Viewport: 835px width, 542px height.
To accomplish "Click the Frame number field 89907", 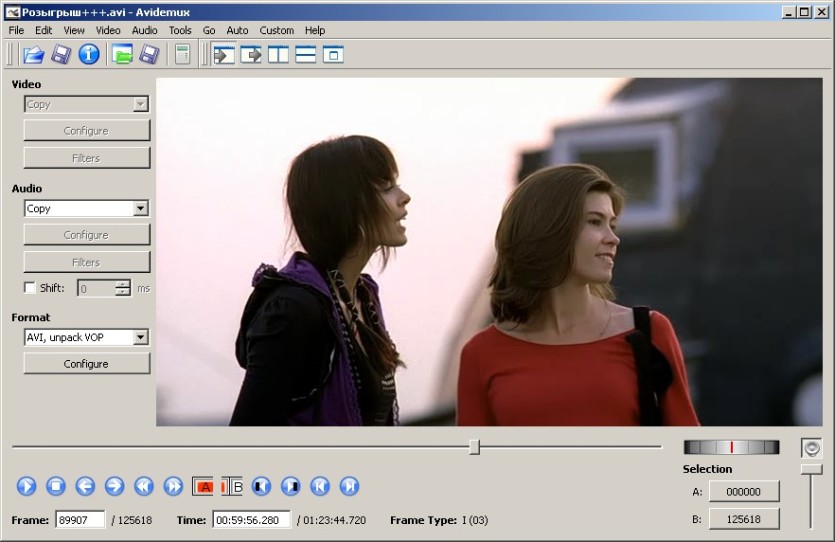I will [80, 520].
